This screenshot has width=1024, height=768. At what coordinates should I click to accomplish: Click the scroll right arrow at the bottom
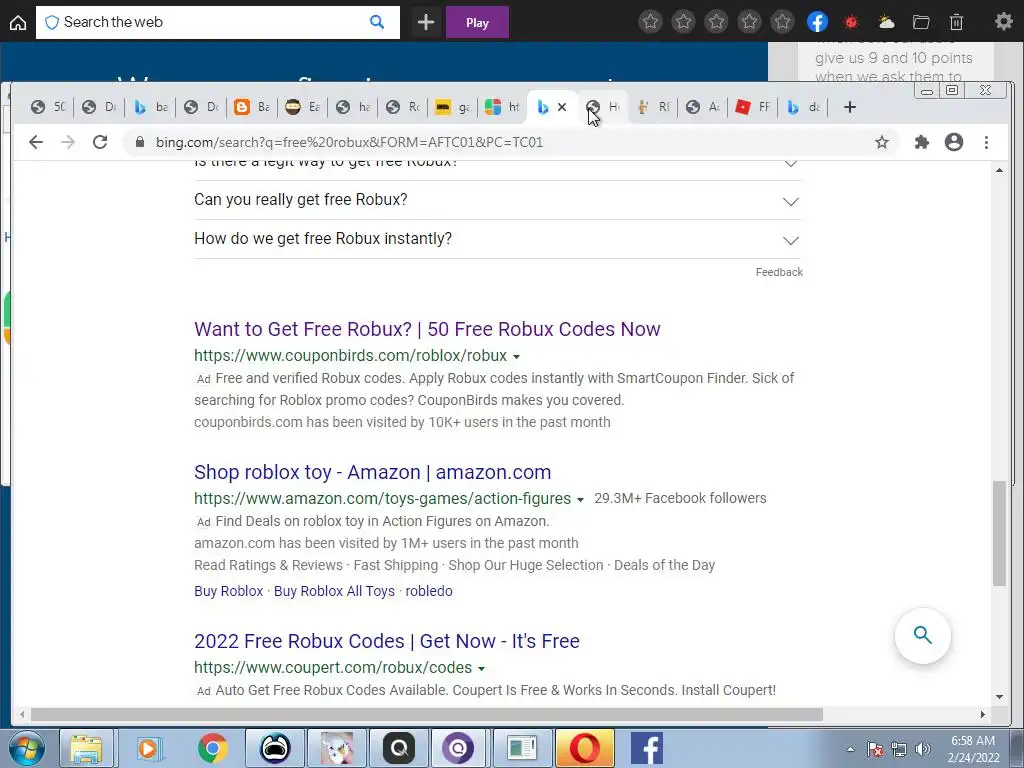(x=983, y=714)
